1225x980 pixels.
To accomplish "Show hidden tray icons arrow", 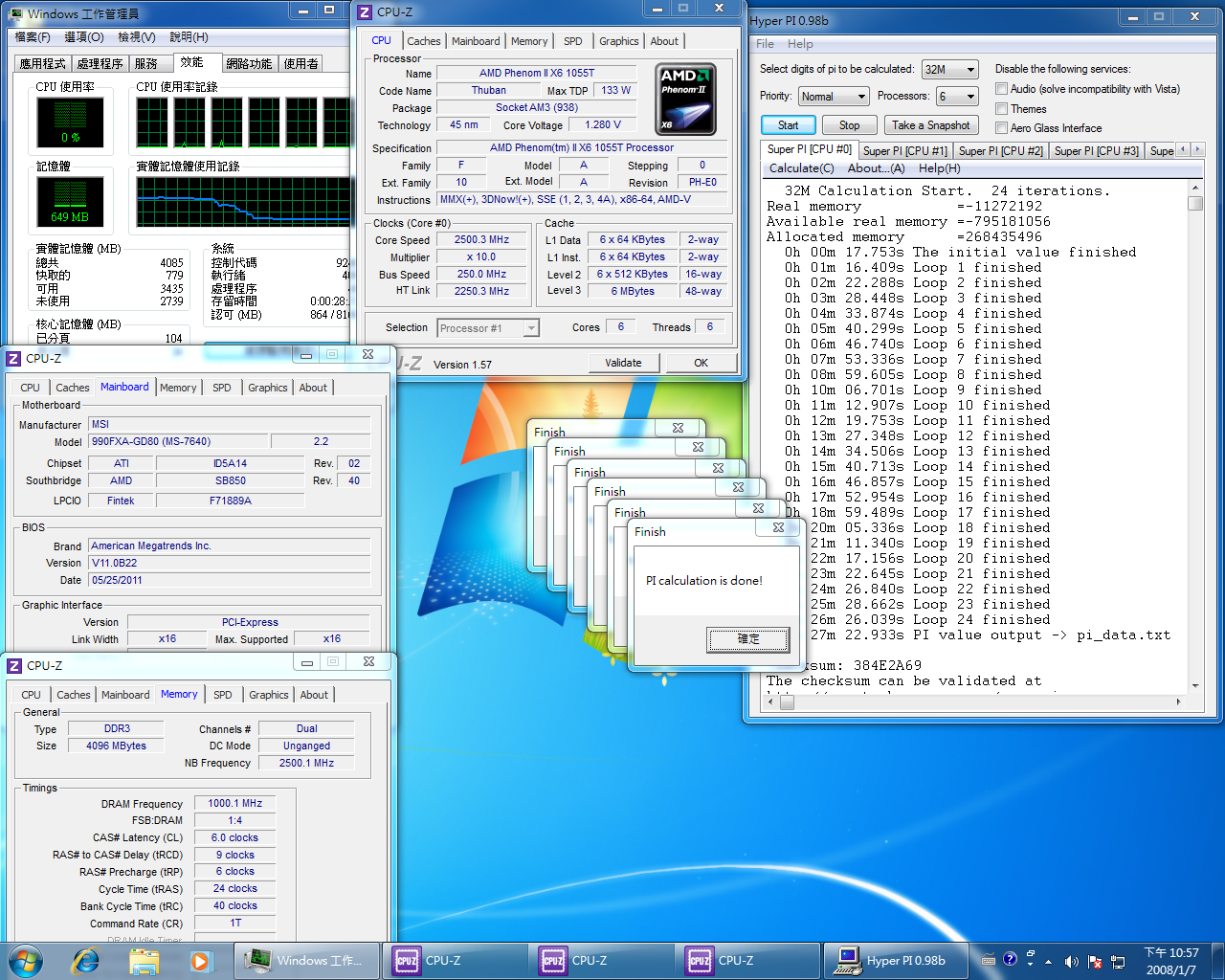I will tap(1048, 961).
